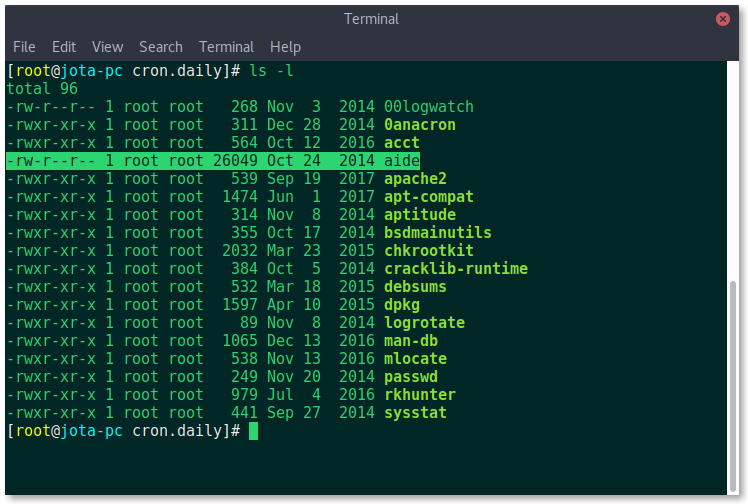Click the '0anacron' file name

click(420, 125)
